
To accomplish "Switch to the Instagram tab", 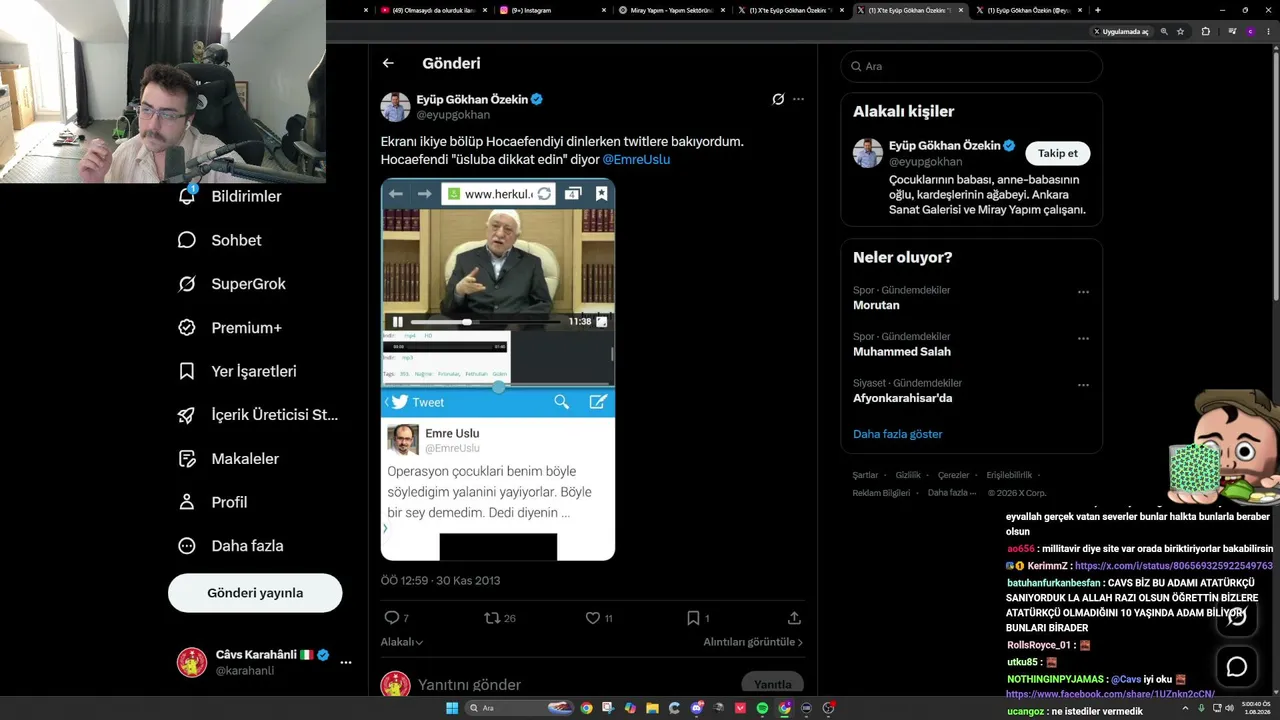I will (x=551, y=10).
